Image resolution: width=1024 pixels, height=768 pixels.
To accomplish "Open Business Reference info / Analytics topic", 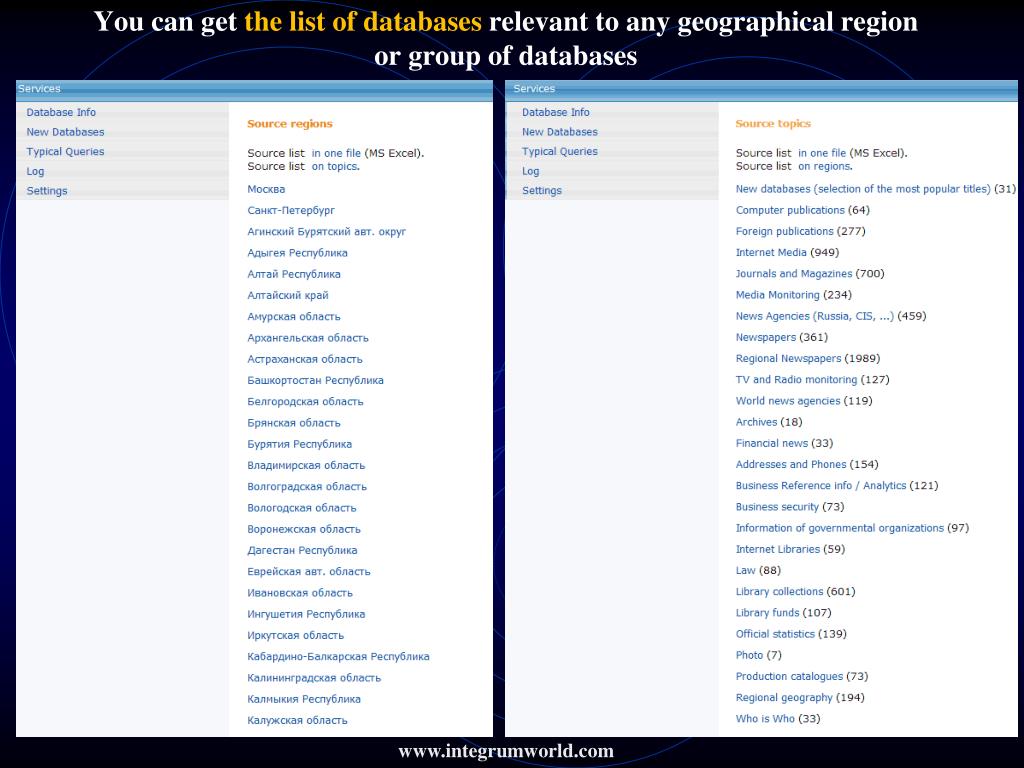I will tap(821, 486).
